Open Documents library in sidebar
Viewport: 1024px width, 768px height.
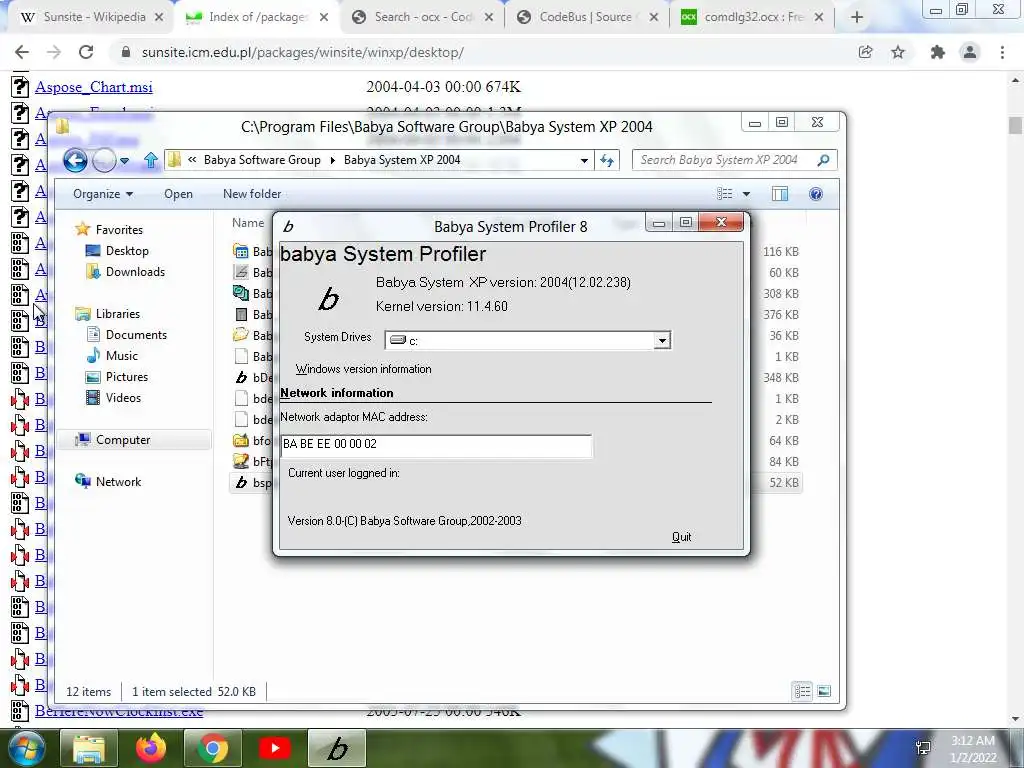coord(136,334)
